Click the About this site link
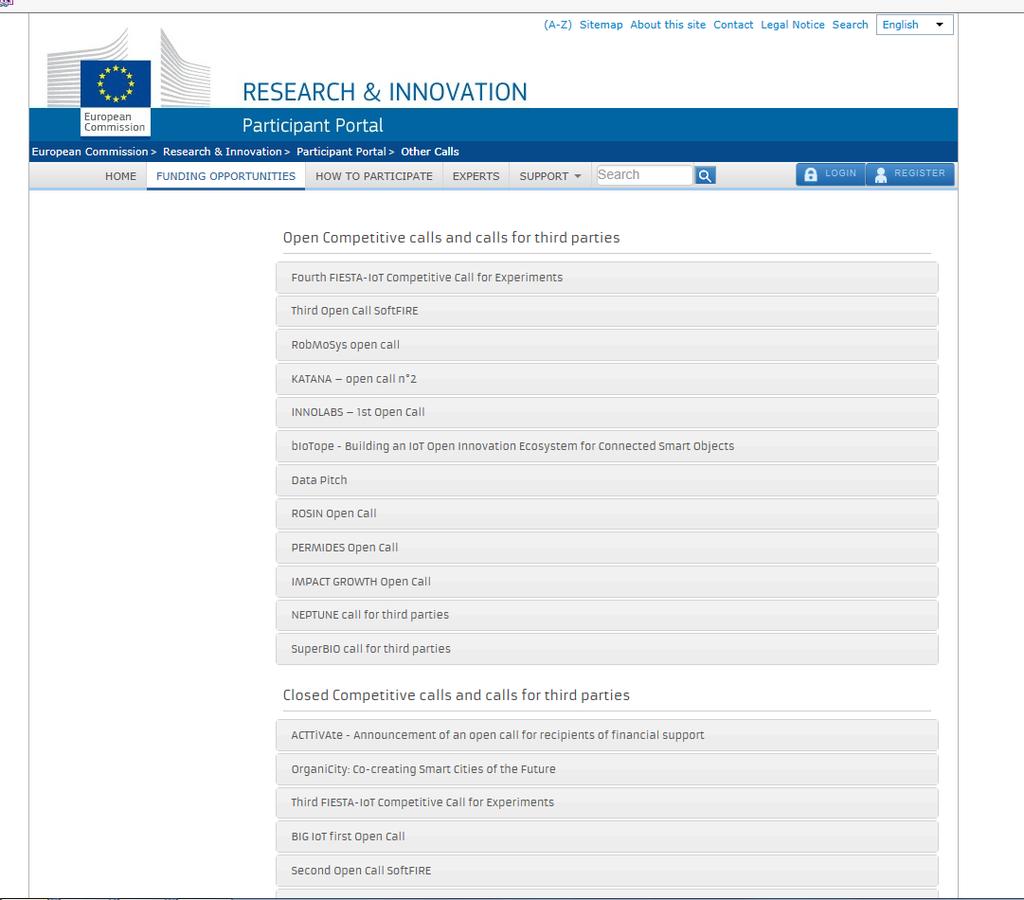Screen dimensions: 1024x900 point(668,25)
